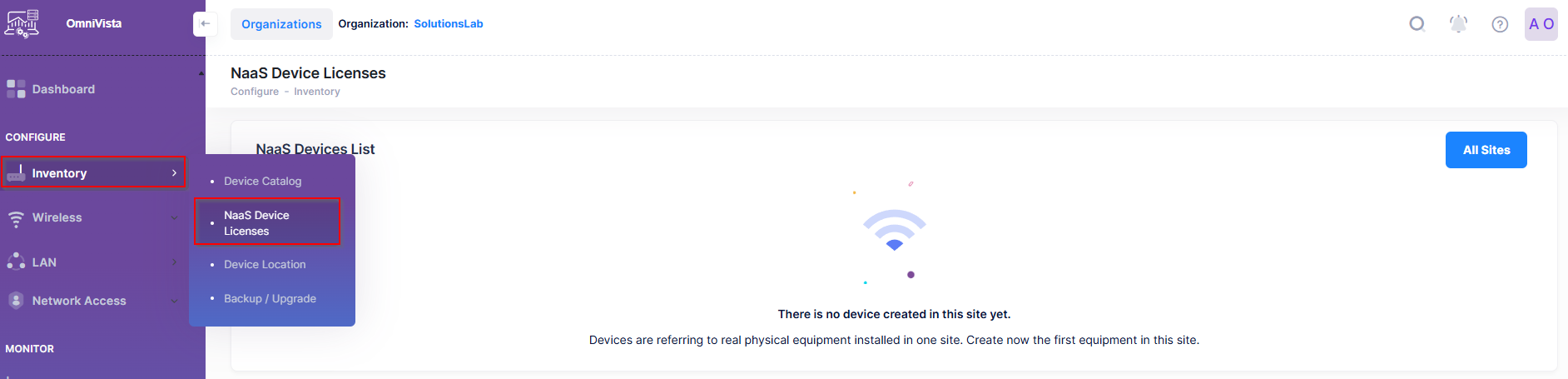Expand the Network Access chevron
The image size is (1568, 379).
pos(174,301)
